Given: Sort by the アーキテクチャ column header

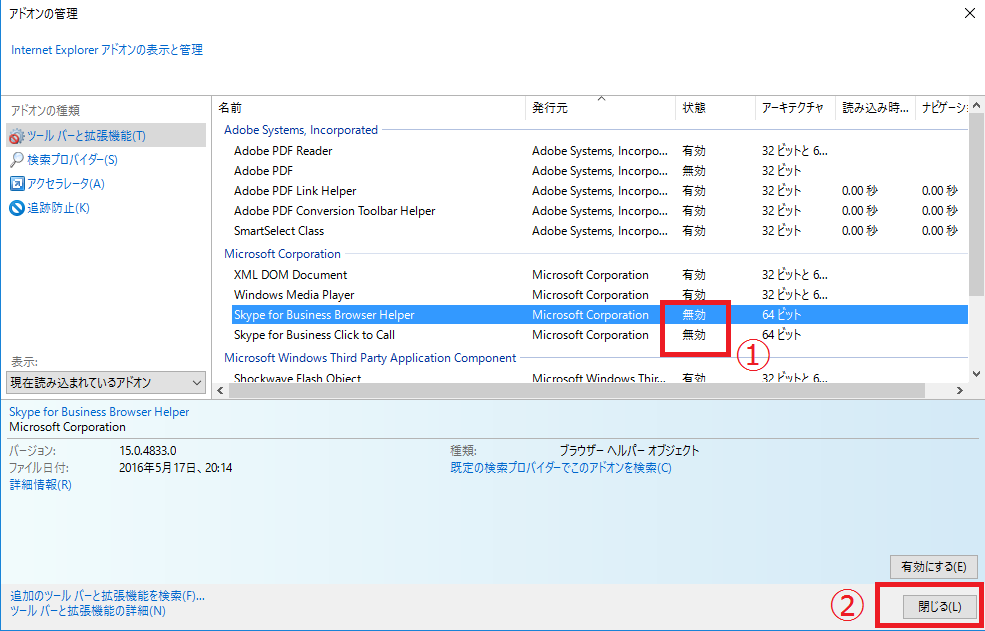Looking at the screenshot, I should (x=795, y=108).
